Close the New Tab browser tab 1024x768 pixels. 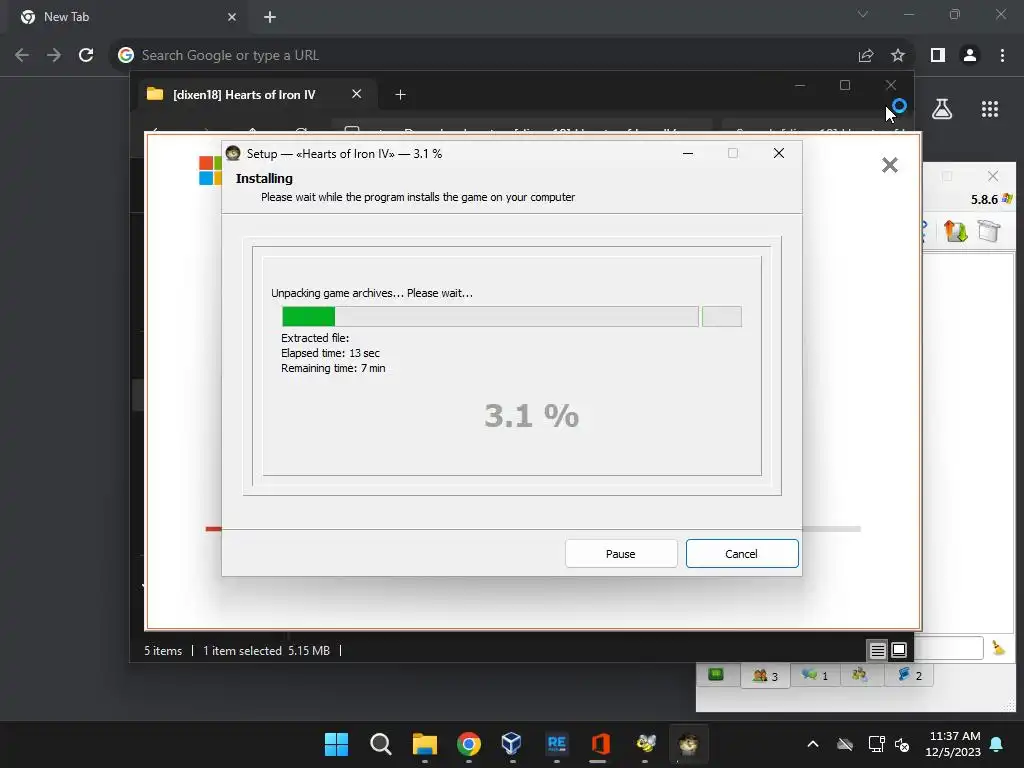point(232,17)
